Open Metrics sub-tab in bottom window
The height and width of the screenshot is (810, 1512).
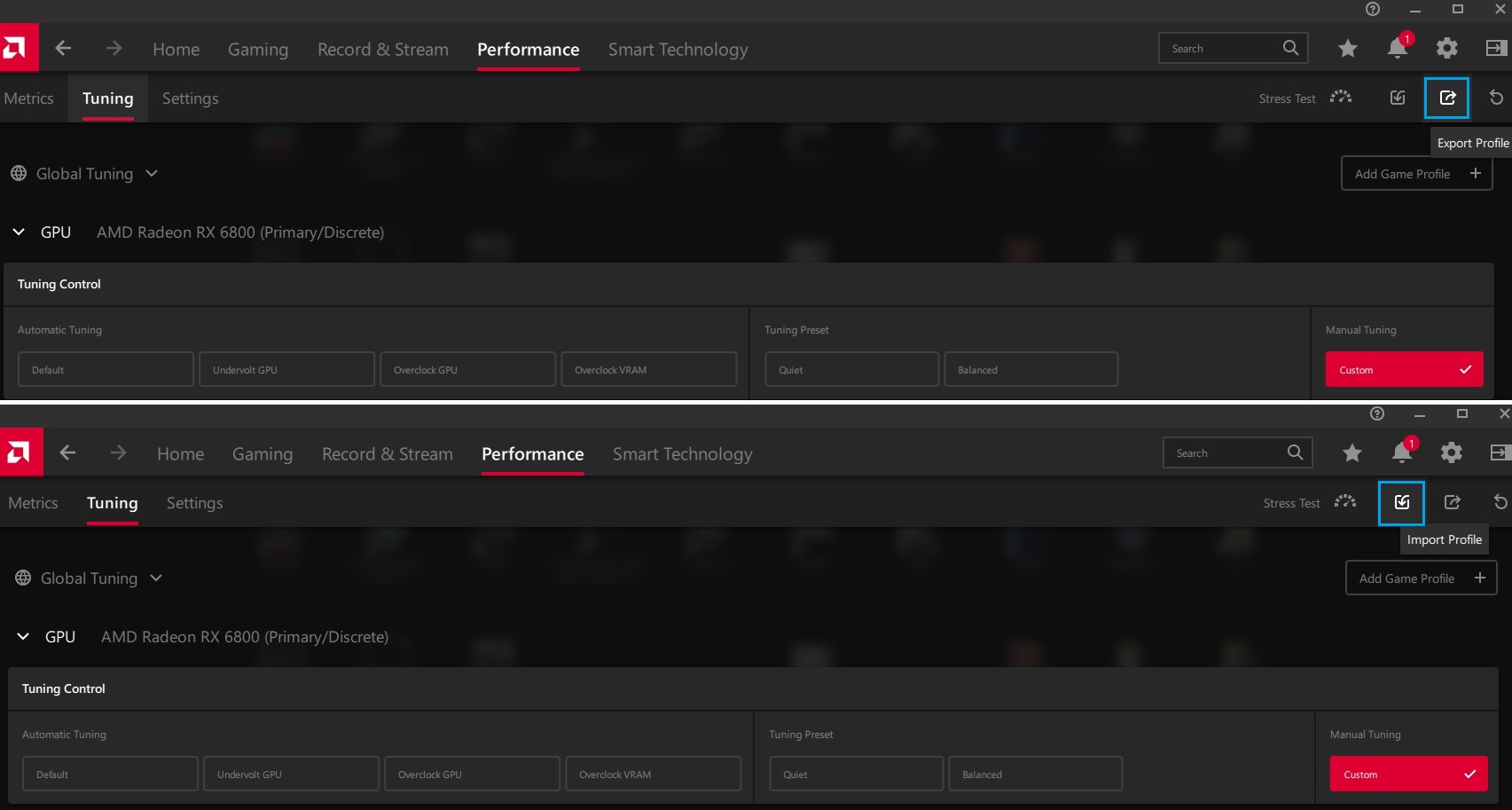(x=33, y=503)
